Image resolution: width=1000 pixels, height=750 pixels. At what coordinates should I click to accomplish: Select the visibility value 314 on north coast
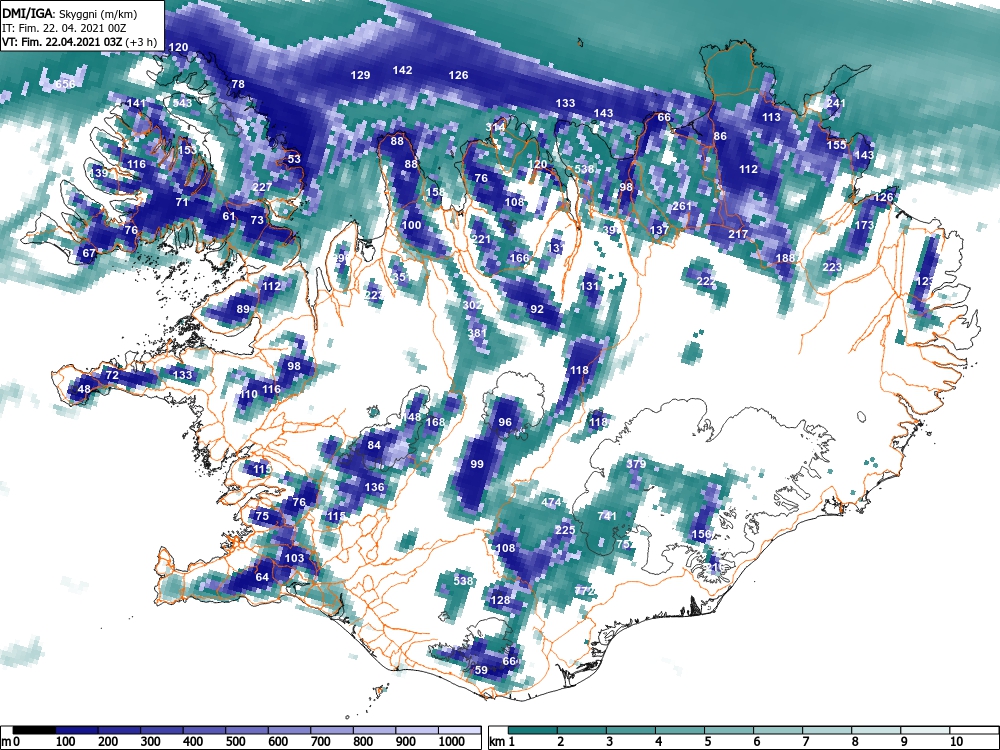pos(495,128)
